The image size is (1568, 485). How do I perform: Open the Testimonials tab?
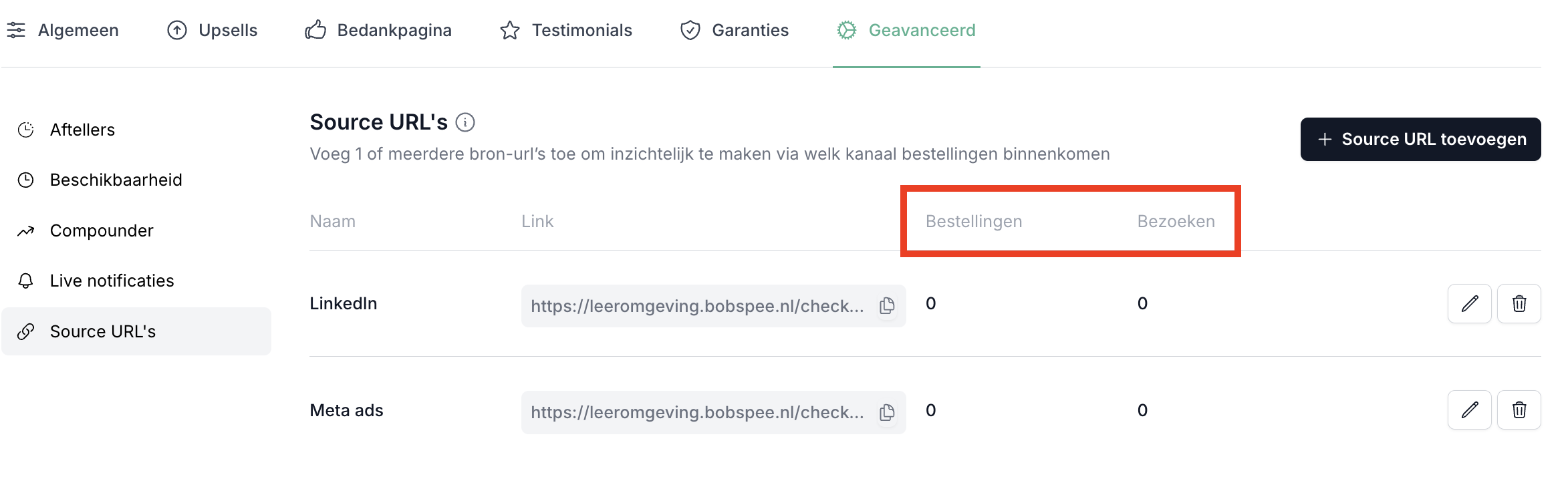click(x=566, y=31)
